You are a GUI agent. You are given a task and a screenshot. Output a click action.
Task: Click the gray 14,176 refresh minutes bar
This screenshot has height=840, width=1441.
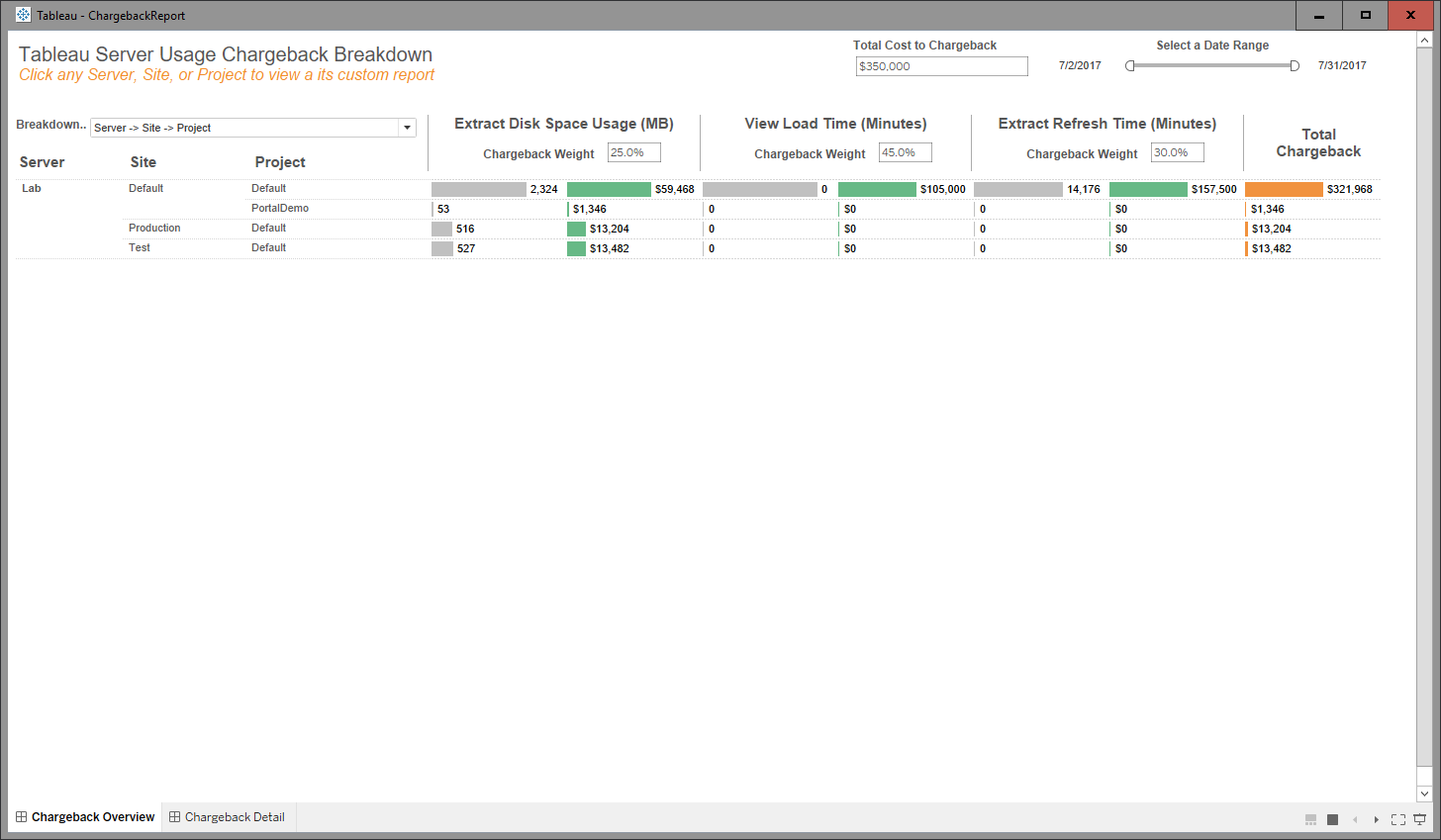1018,189
